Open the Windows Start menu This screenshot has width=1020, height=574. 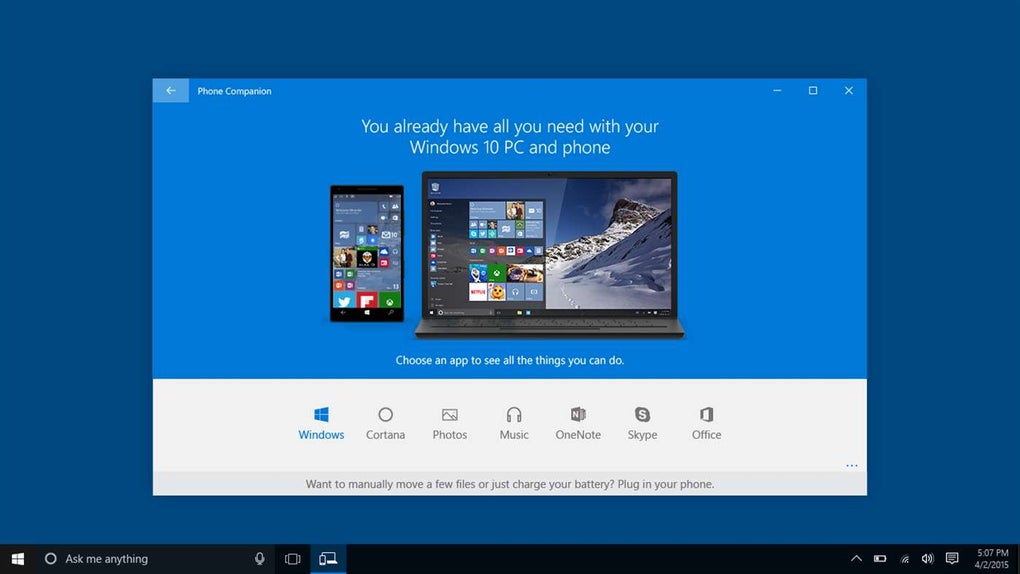coord(18,558)
